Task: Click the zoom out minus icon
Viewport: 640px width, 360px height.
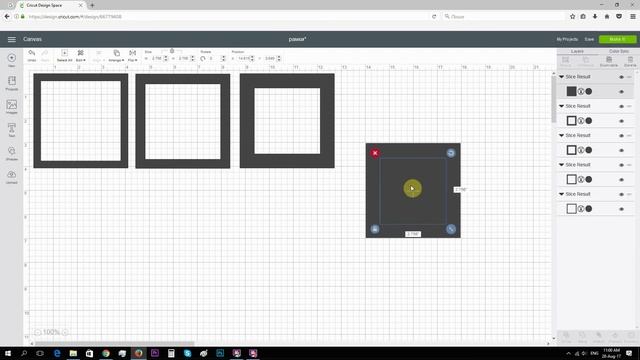Action: click(38, 332)
